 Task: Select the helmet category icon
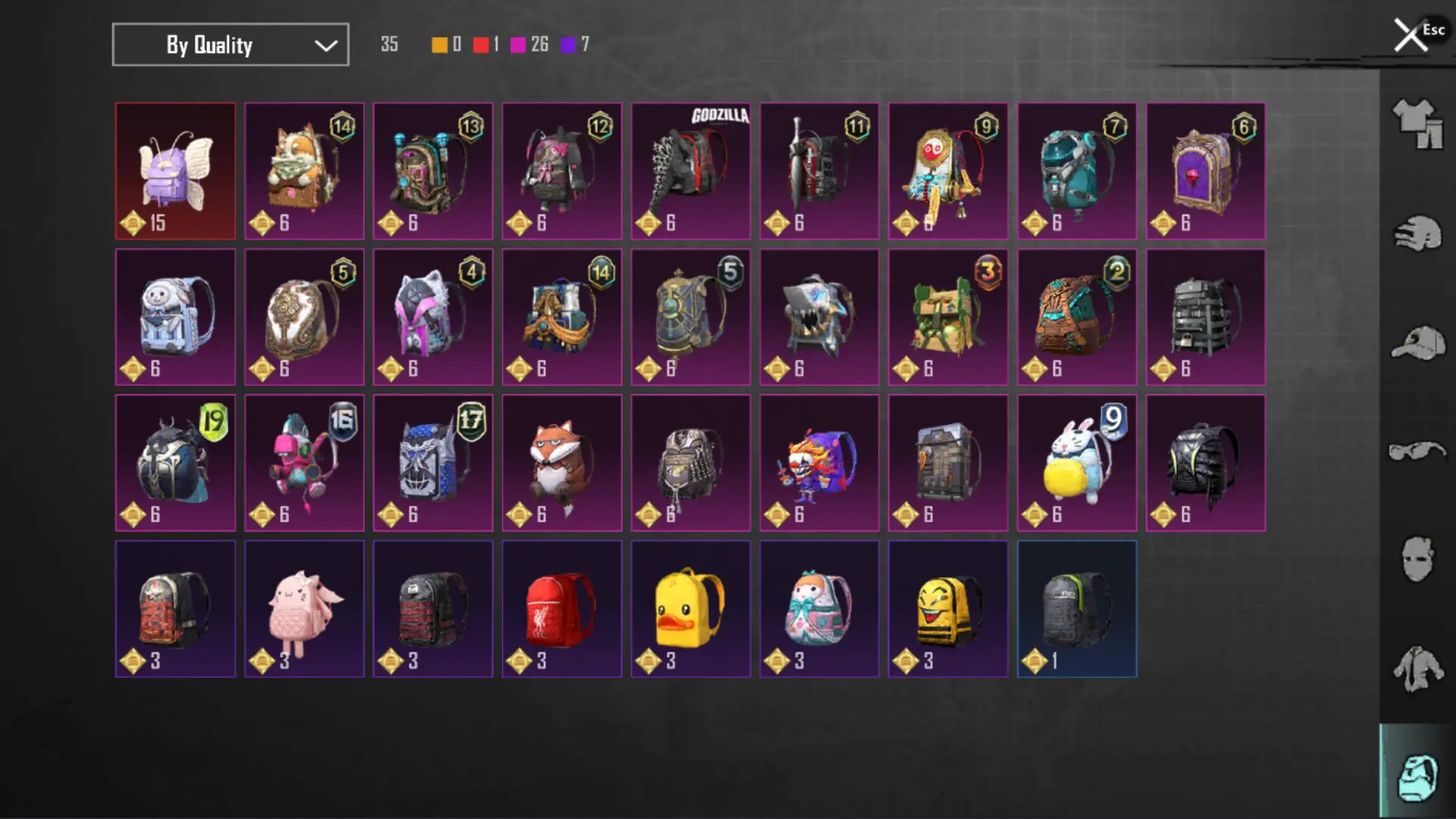pyautogui.click(x=1417, y=234)
